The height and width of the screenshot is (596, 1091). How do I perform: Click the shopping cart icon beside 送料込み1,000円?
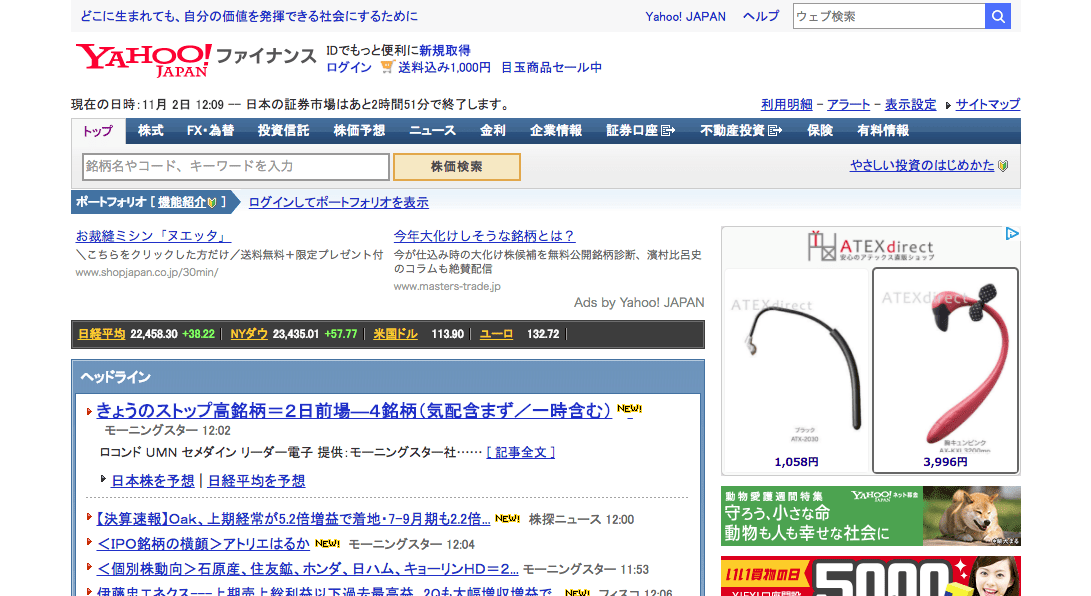387,67
